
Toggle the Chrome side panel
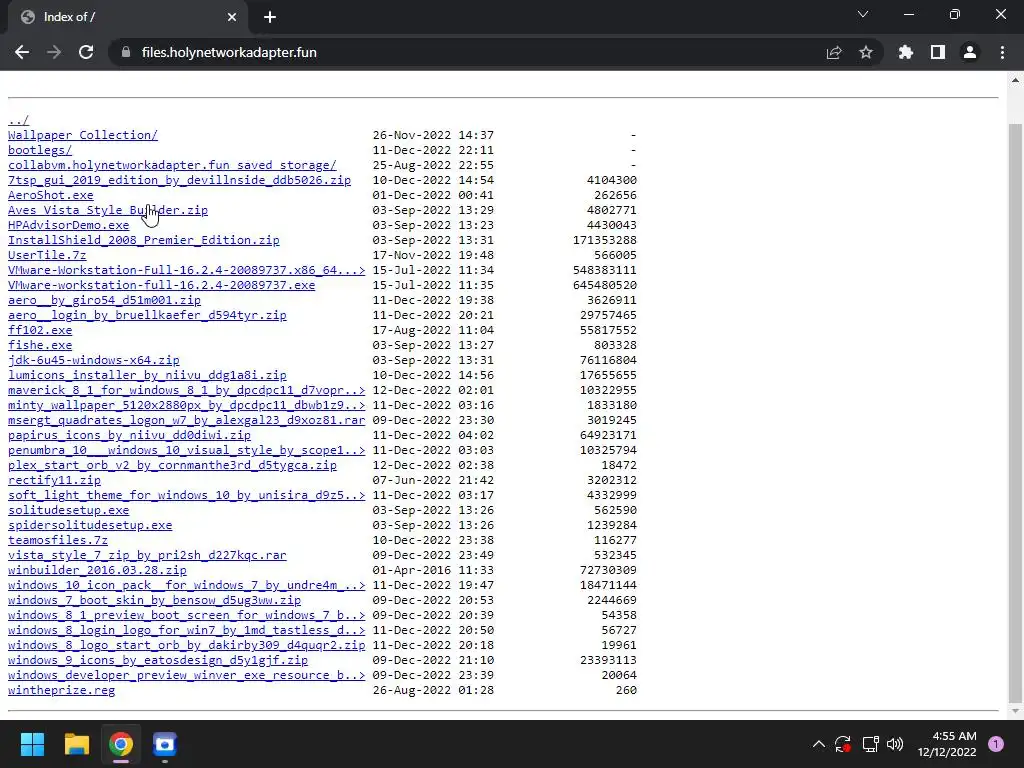coord(938,52)
